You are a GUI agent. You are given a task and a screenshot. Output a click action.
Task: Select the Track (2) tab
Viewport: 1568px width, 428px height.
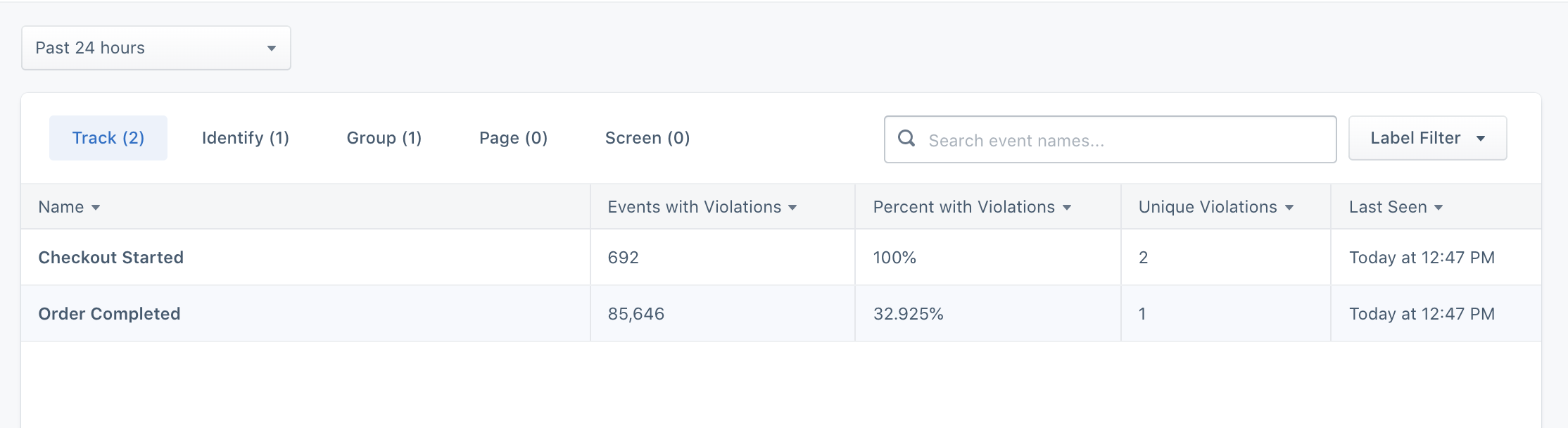[x=108, y=138]
